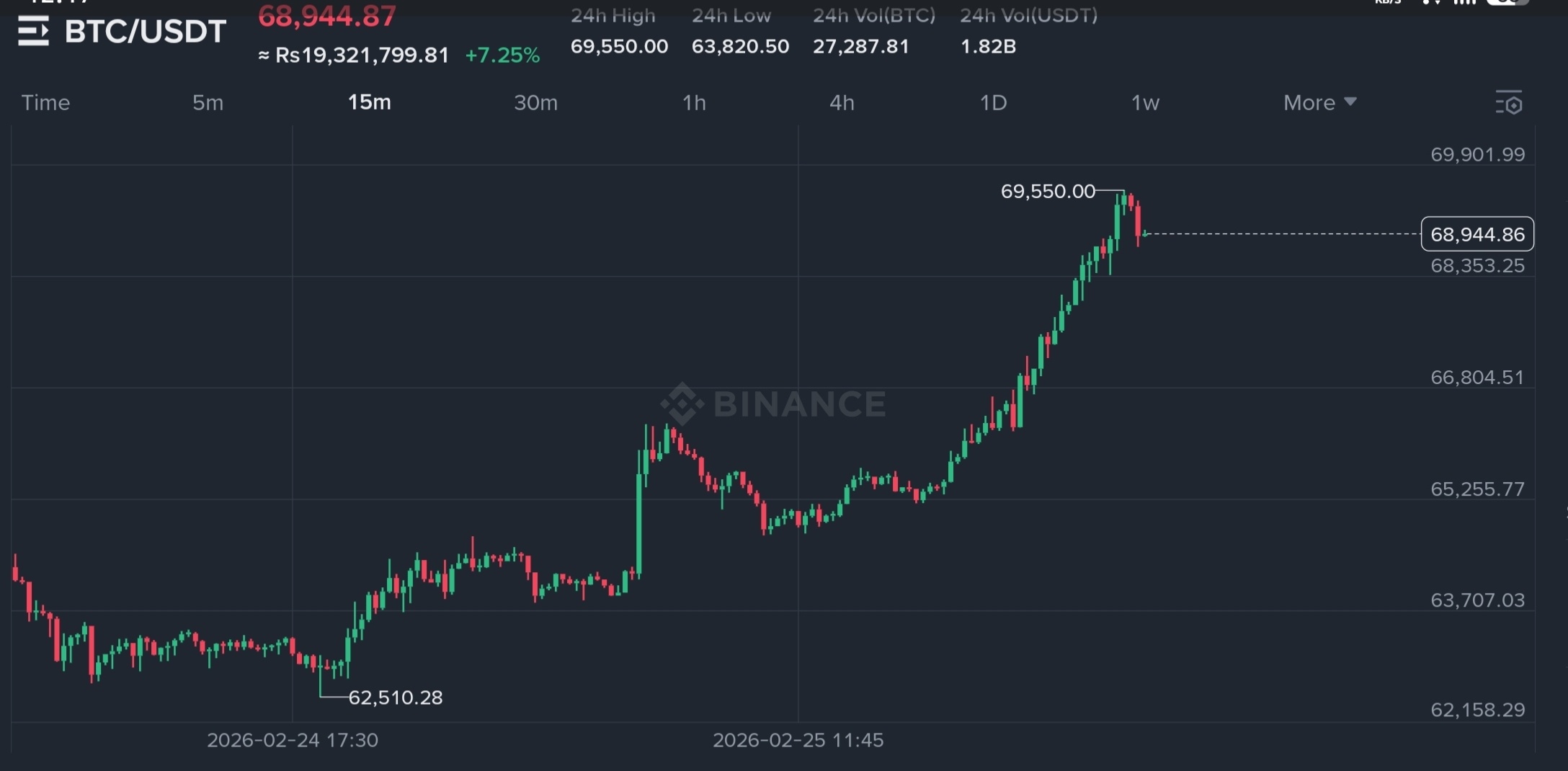
Task: Open chart settings icon beside More
Action: (x=1509, y=103)
